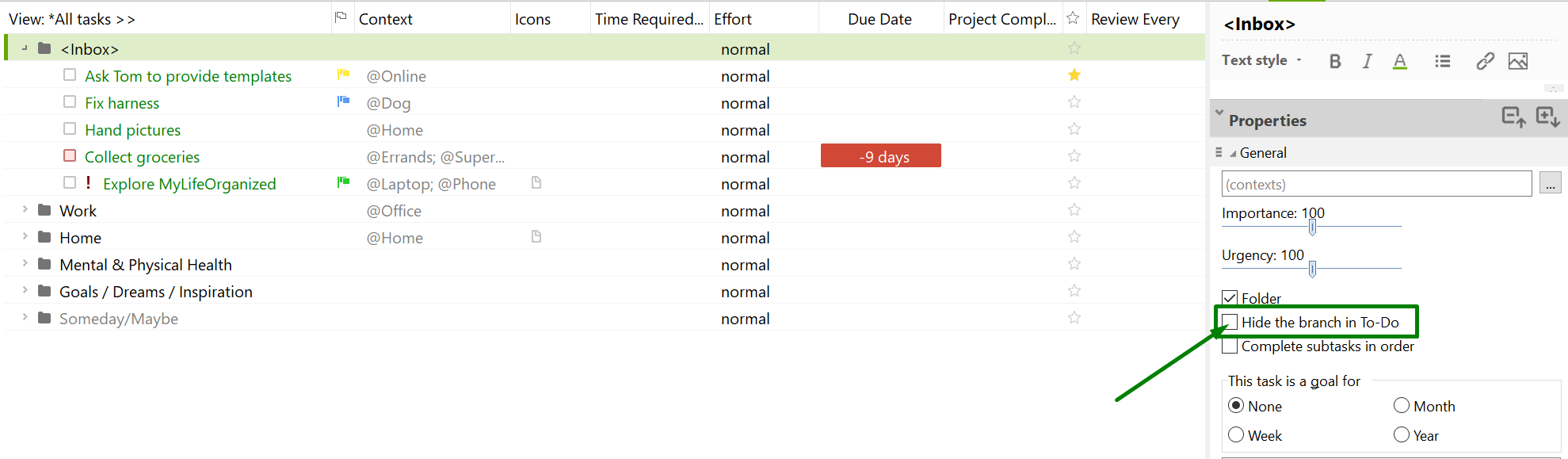The height and width of the screenshot is (459, 1568).
Task: Collapse the Properties panel section
Action: 1219,113
